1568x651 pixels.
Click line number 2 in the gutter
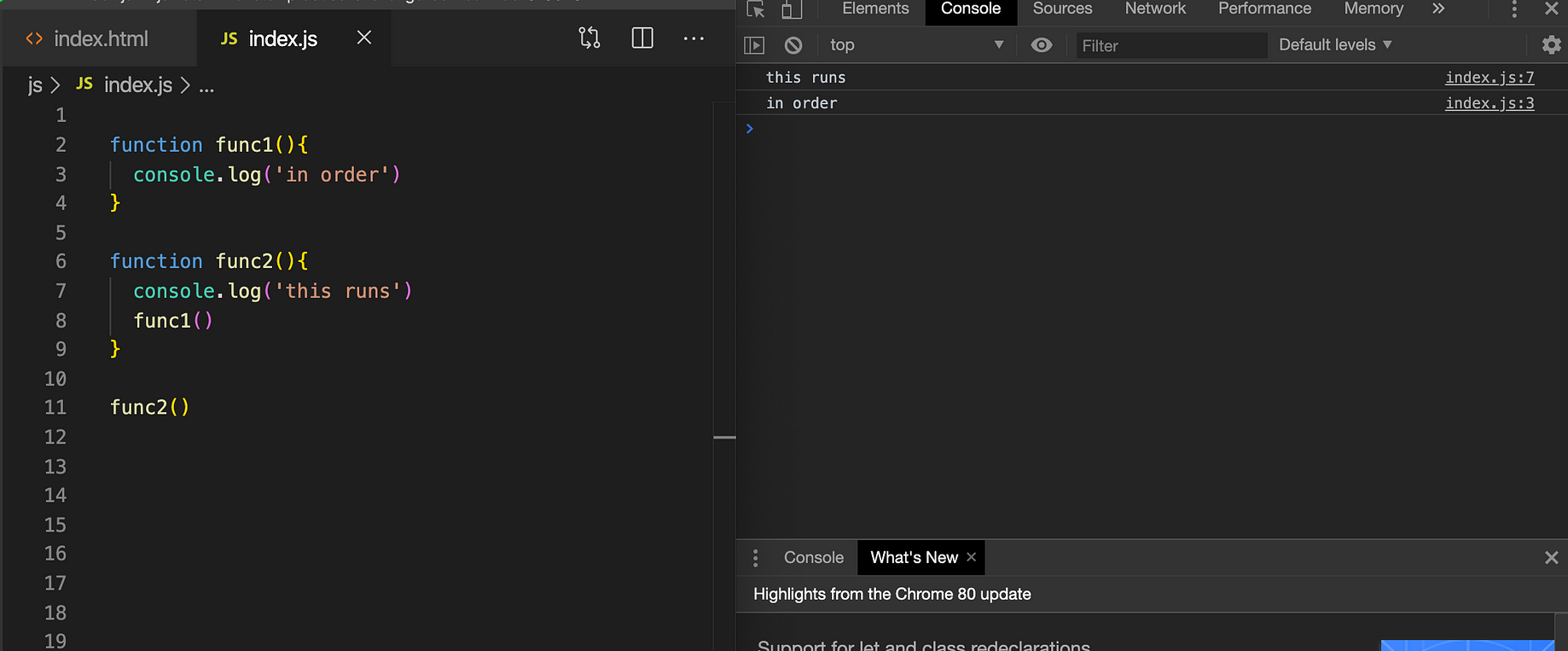click(61, 145)
